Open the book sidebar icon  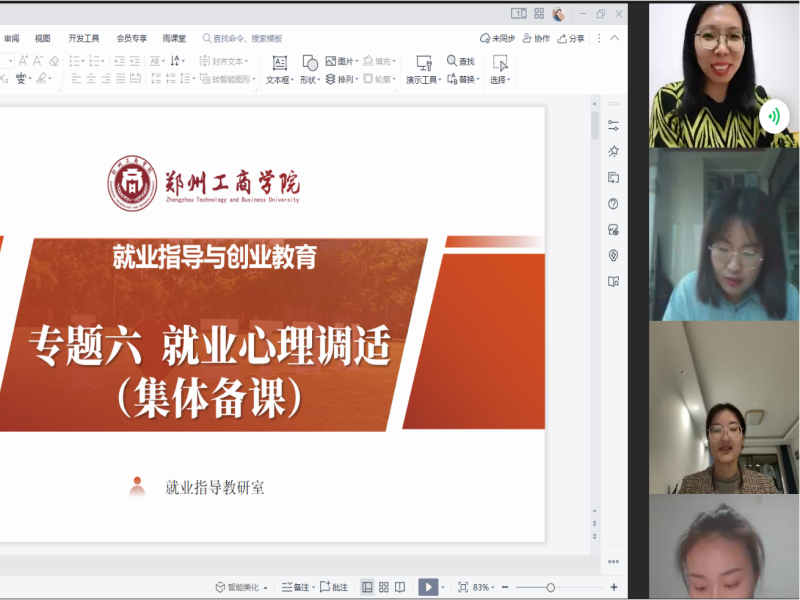(613, 281)
